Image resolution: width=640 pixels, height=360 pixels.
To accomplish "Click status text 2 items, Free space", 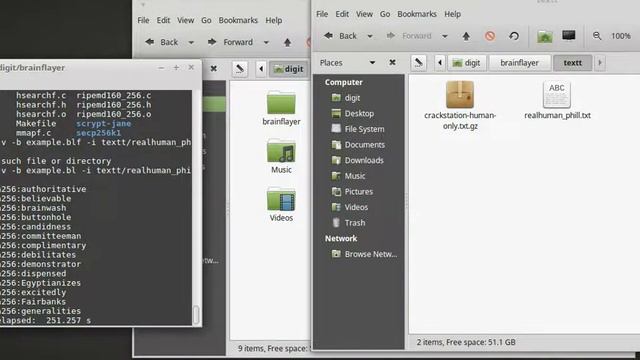I will (x=466, y=342).
